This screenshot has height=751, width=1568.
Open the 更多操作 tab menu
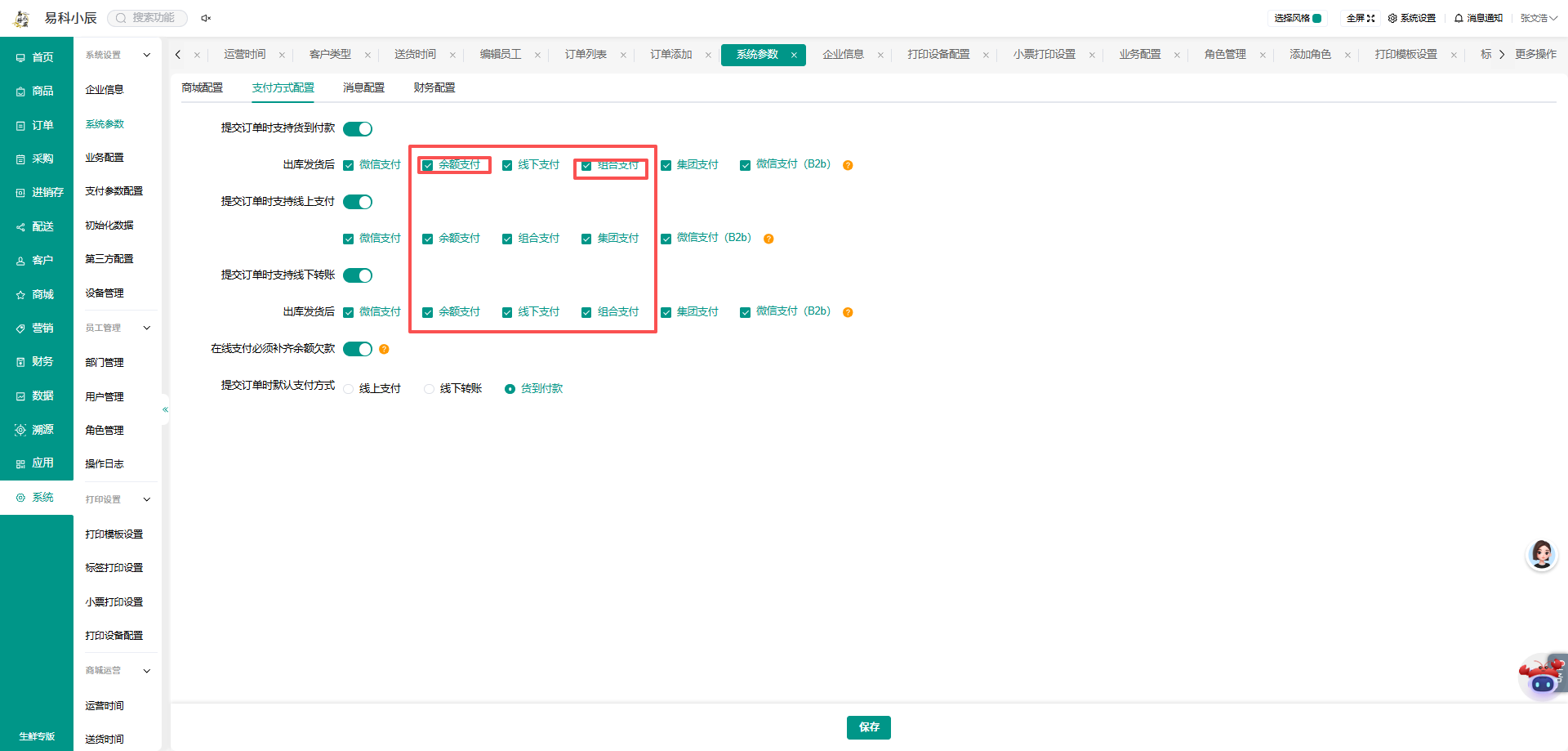pyautogui.click(x=1535, y=55)
